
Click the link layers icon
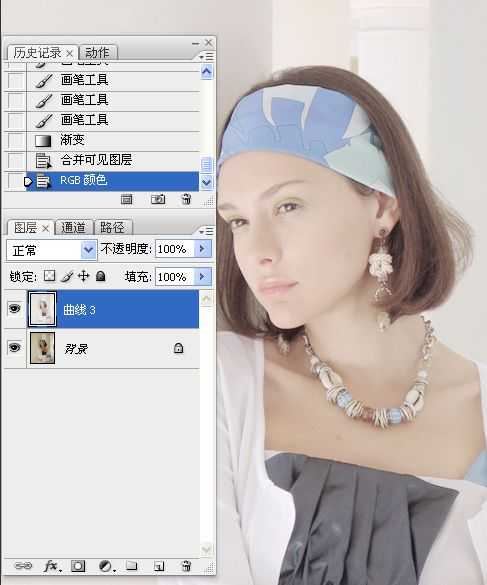pos(23,566)
